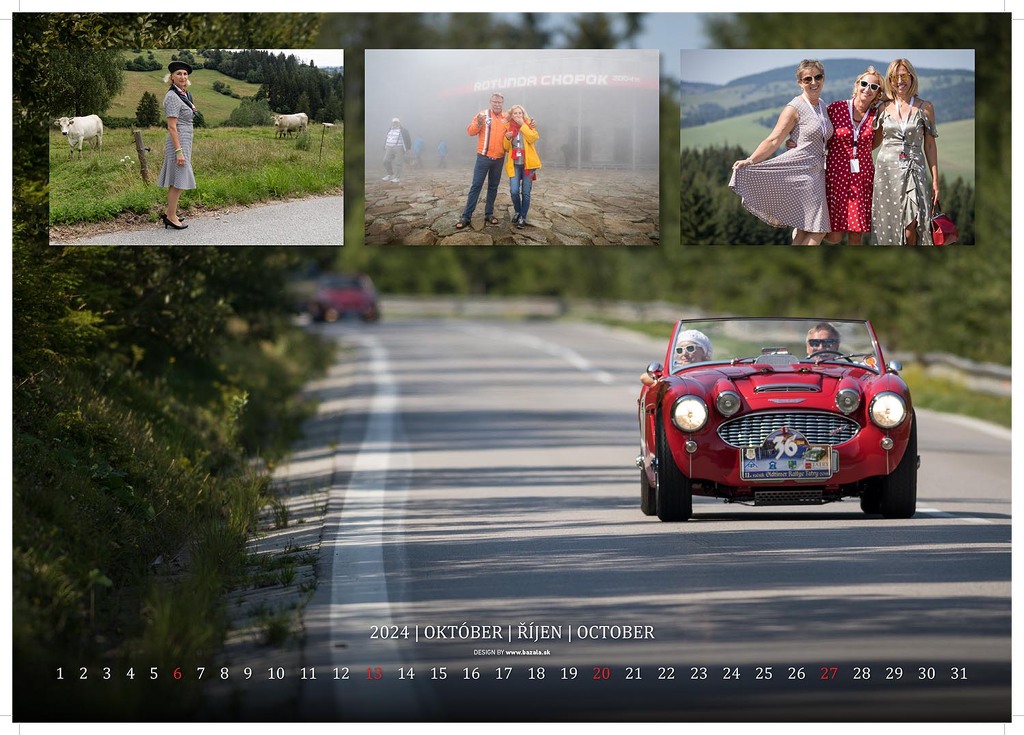Click the blurred red car in background
Screen dimensions: 1024x735
tap(344, 298)
